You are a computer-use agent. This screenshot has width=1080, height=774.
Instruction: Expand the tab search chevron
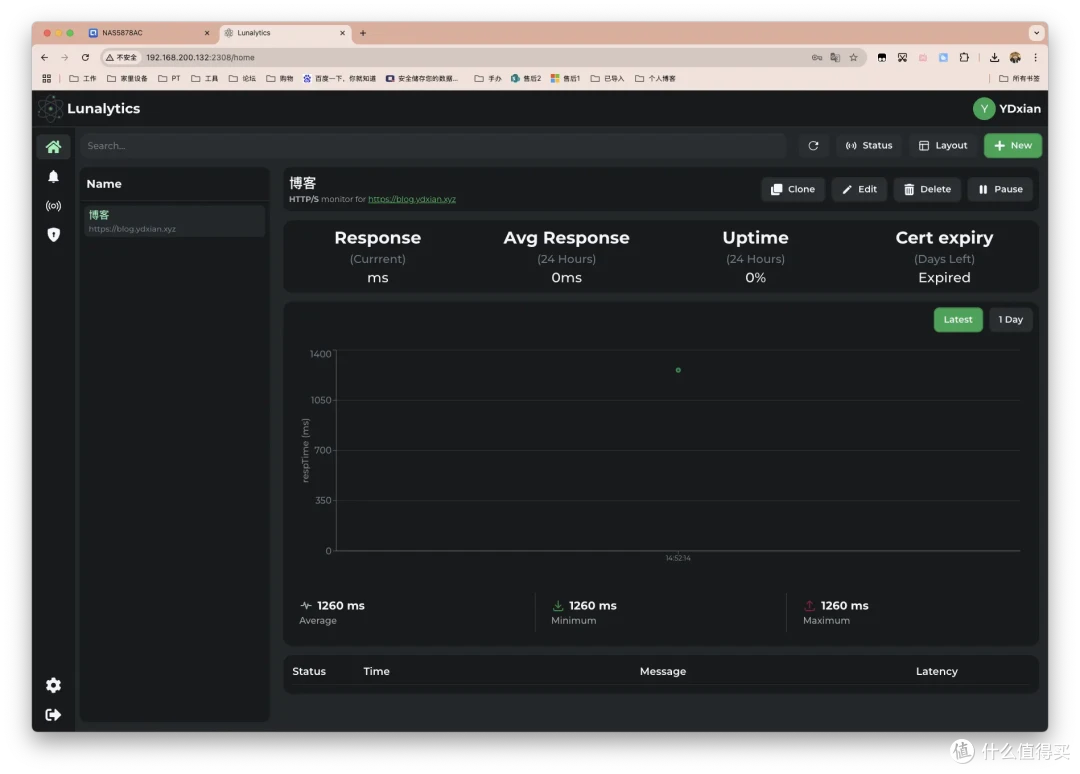pyautogui.click(x=1036, y=33)
